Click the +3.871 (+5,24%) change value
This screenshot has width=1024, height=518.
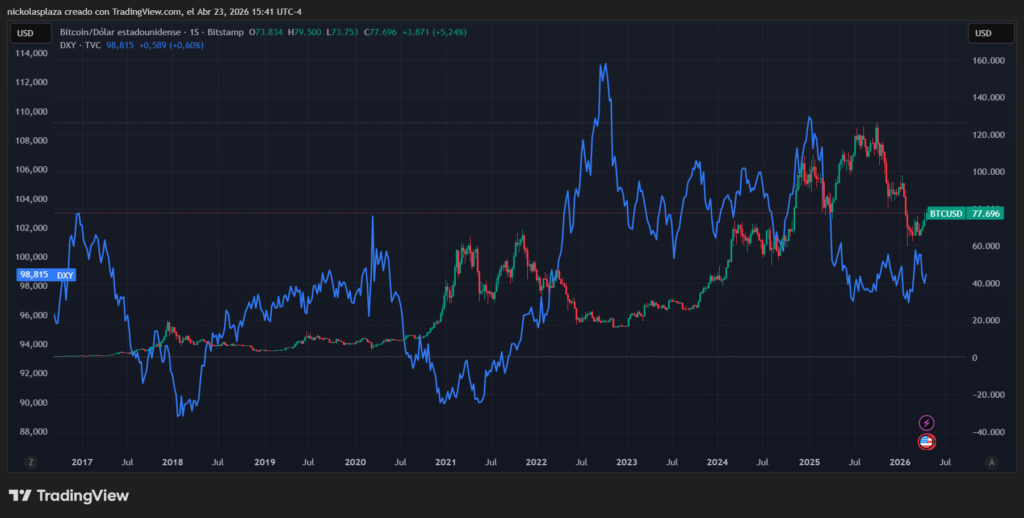(x=434, y=32)
